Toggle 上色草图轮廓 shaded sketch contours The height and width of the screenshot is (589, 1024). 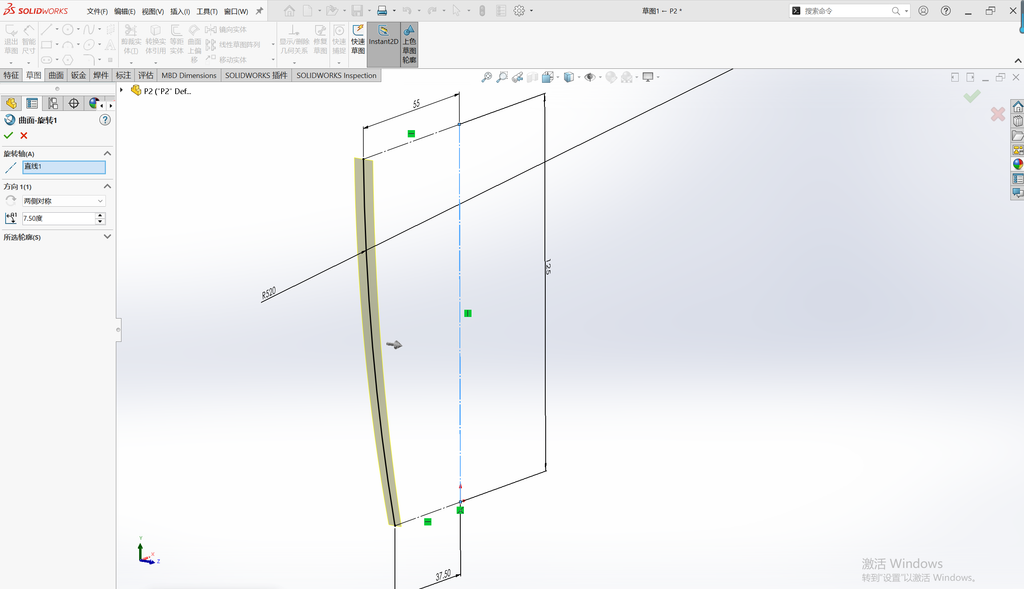tap(409, 44)
